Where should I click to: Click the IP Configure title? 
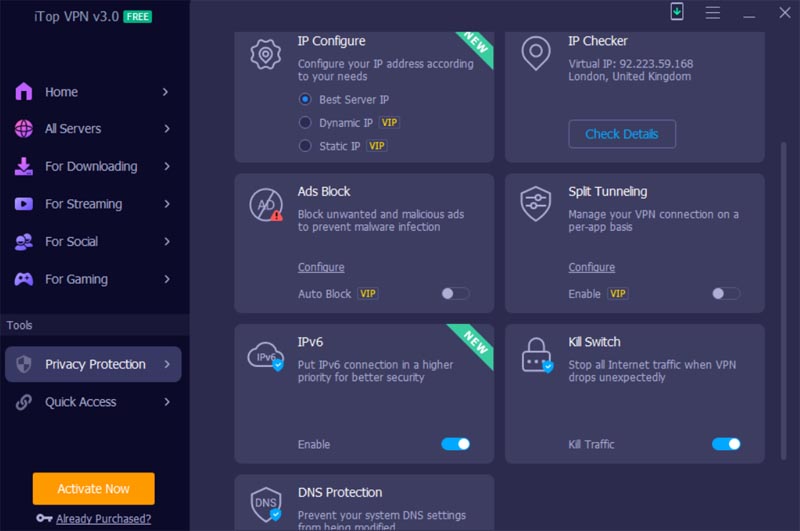point(332,41)
